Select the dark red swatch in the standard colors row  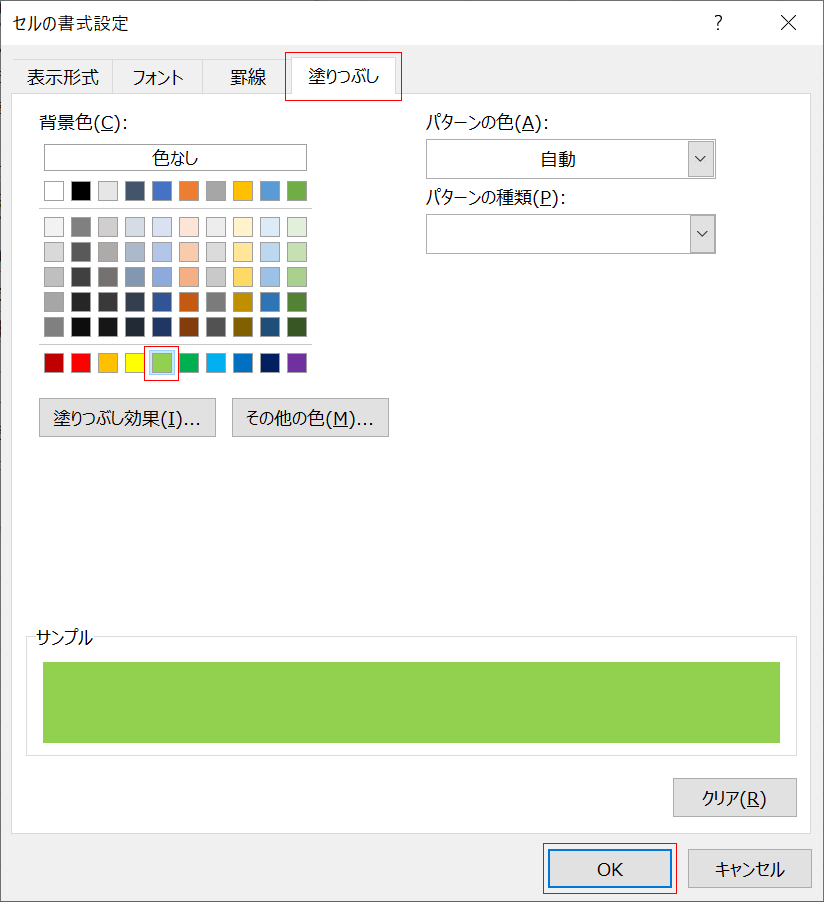[53, 362]
